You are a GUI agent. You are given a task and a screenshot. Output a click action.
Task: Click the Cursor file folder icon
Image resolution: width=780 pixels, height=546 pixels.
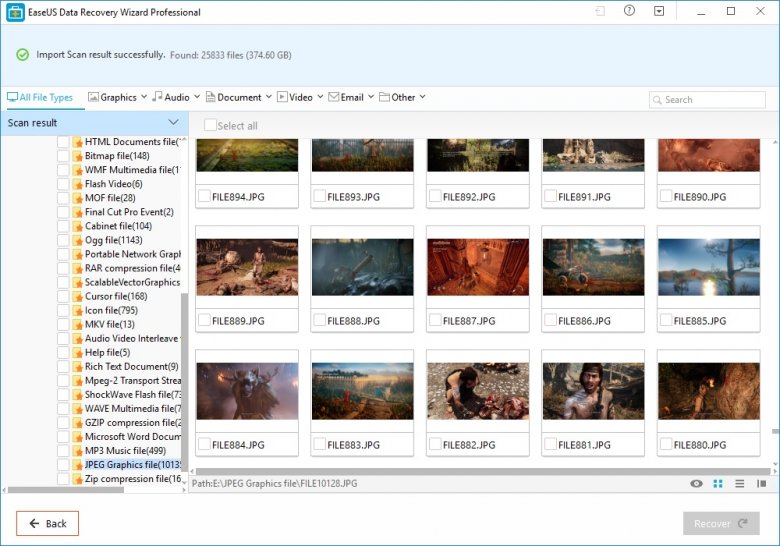click(x=77, y=297)
